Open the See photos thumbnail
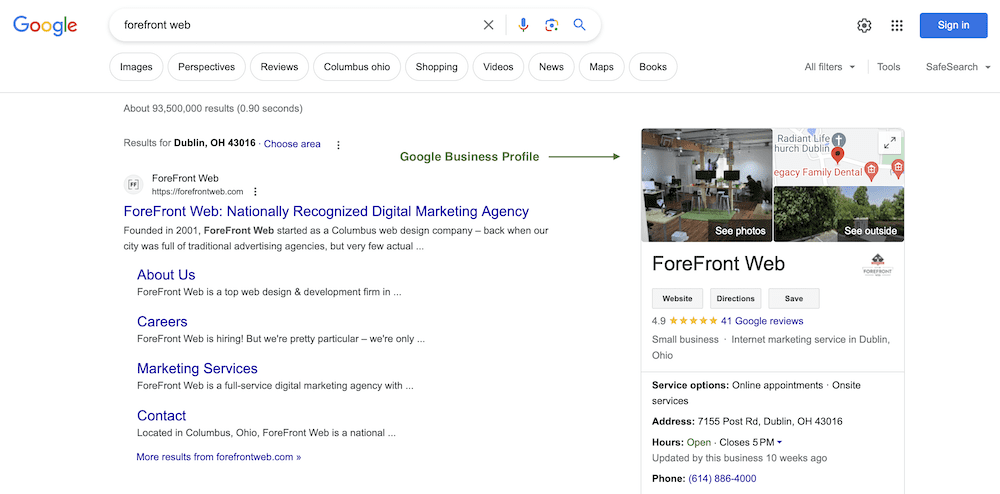Image resolution: width=1000 pixels, height=494 pixels. (x=707, y=185)
